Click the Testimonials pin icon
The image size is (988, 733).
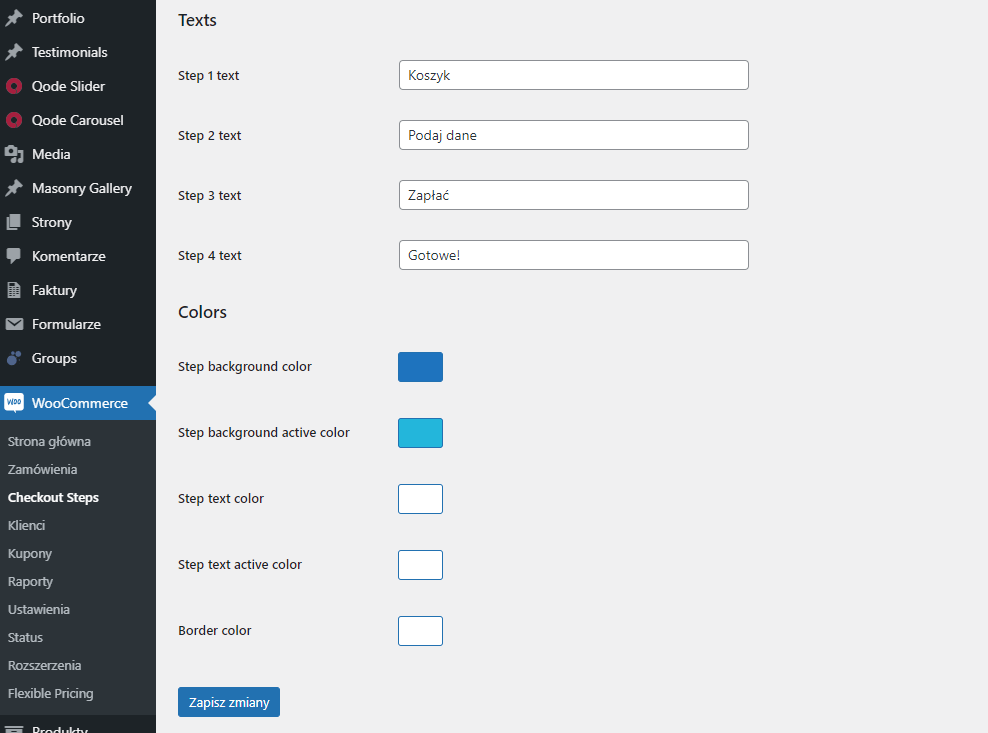click(14, 52)
